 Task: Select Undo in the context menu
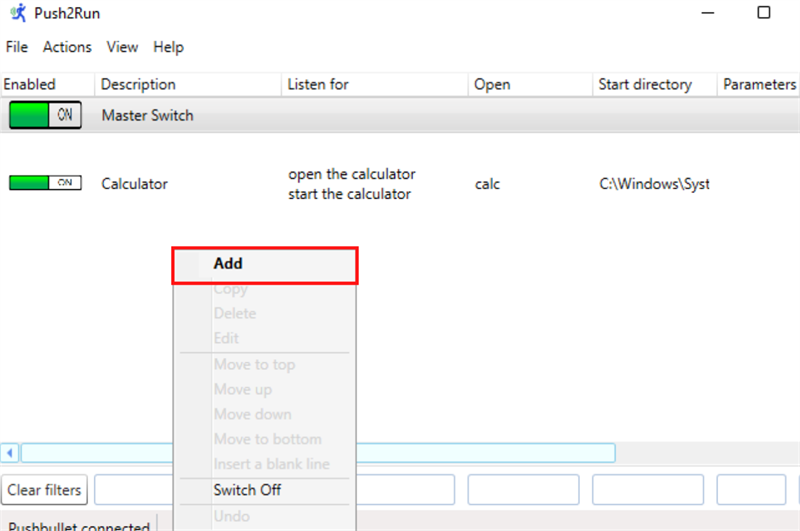pyautogui.click(x=265, y=517)
